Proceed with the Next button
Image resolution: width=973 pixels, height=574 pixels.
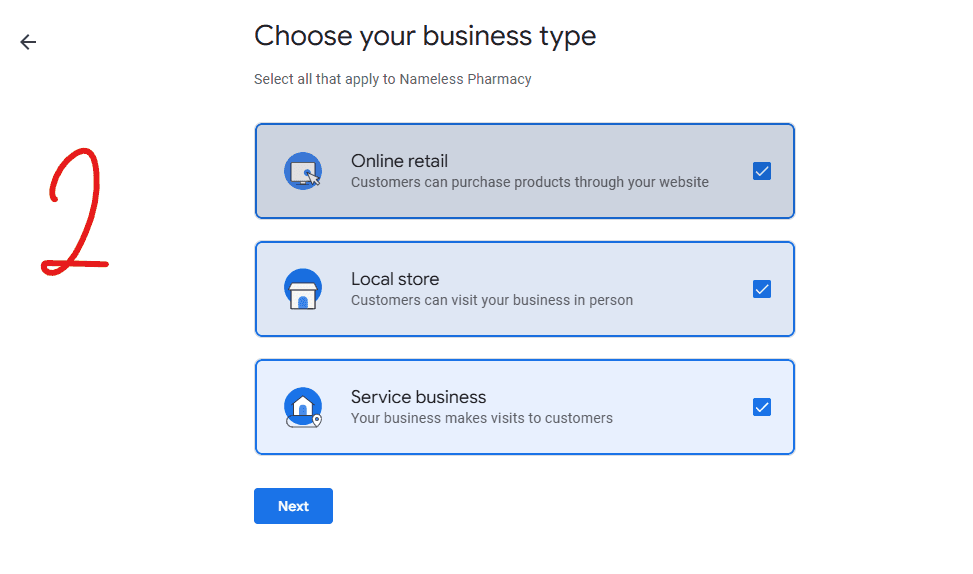(293, 506)
